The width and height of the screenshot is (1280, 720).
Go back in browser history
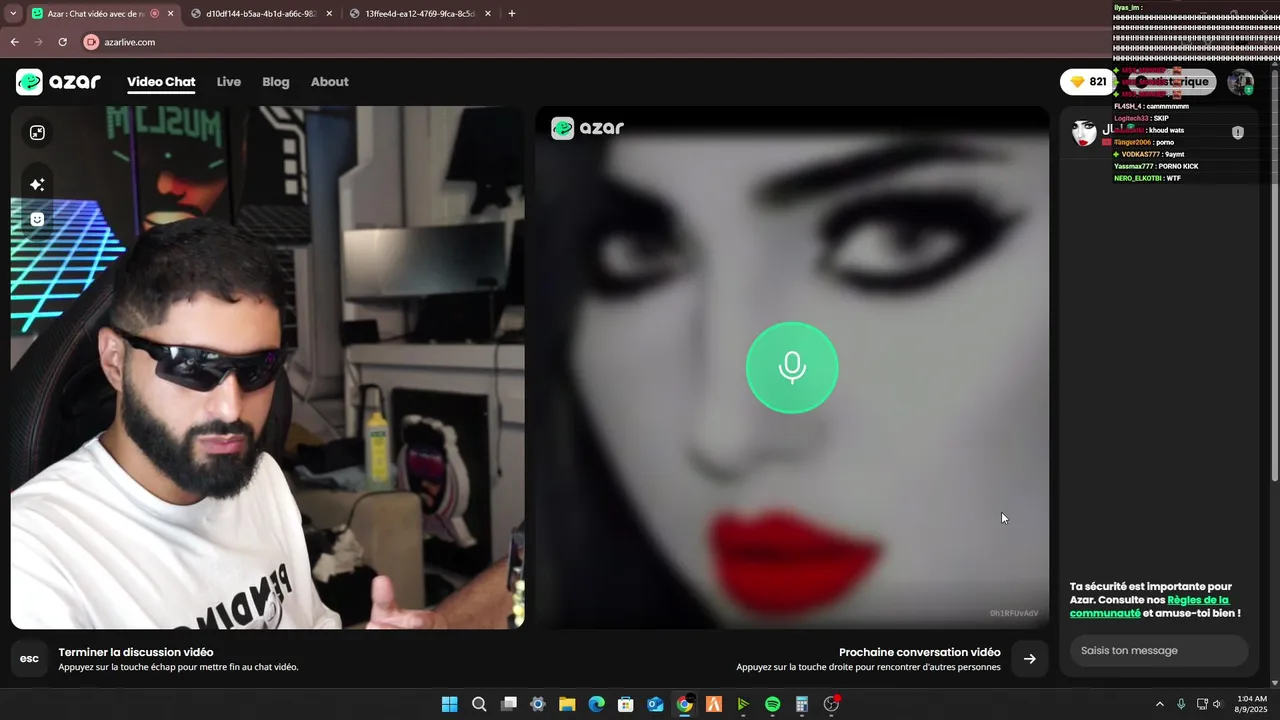click(14, 42)
